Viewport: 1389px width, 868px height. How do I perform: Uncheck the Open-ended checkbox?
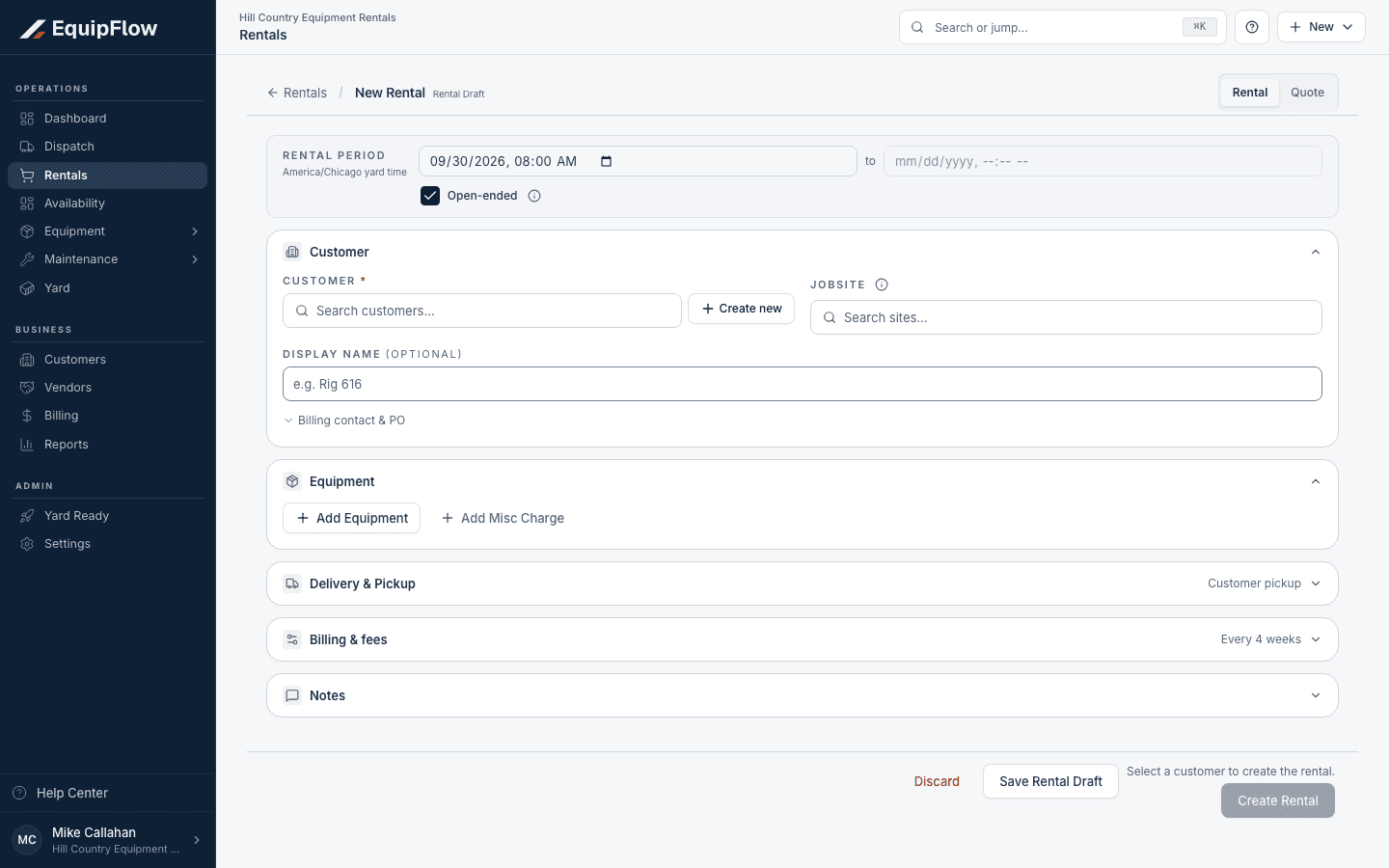pyautogui.click(x=430, y=196)
